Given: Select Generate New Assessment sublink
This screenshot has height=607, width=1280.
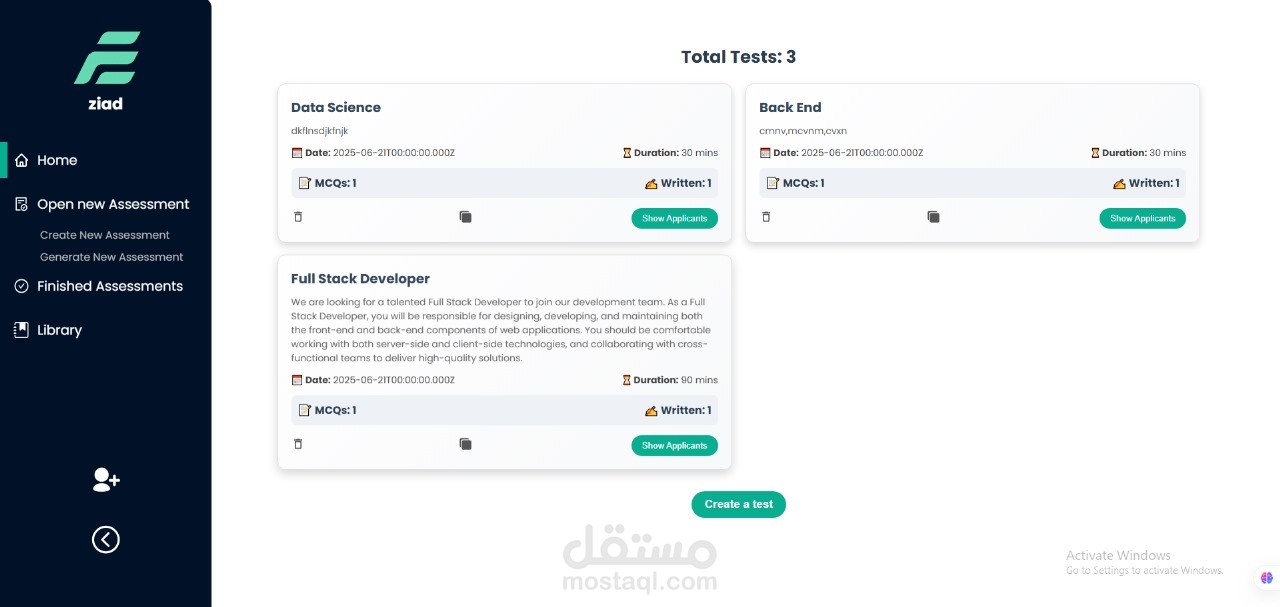Looking at the screenshot, I should tap(112, 257).
